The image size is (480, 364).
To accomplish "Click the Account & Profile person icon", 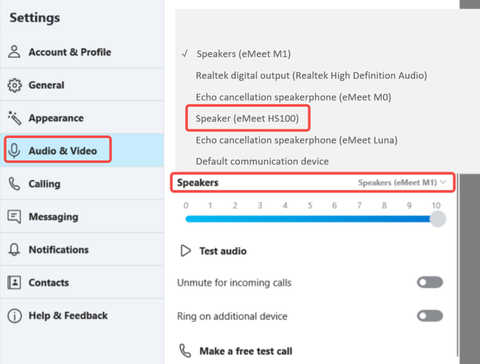I will pyautogui.click(x=14, y=52).
